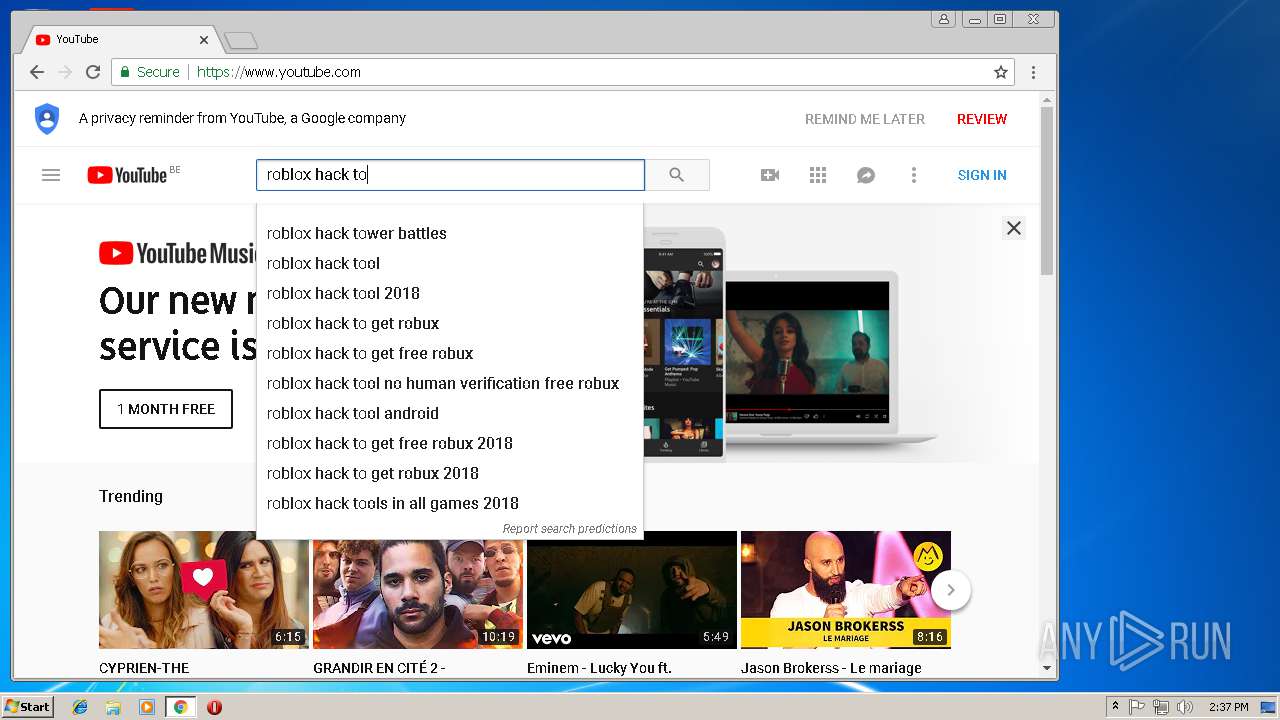
Task: Click the search magnifier button
Action: [x=677, y=175]
